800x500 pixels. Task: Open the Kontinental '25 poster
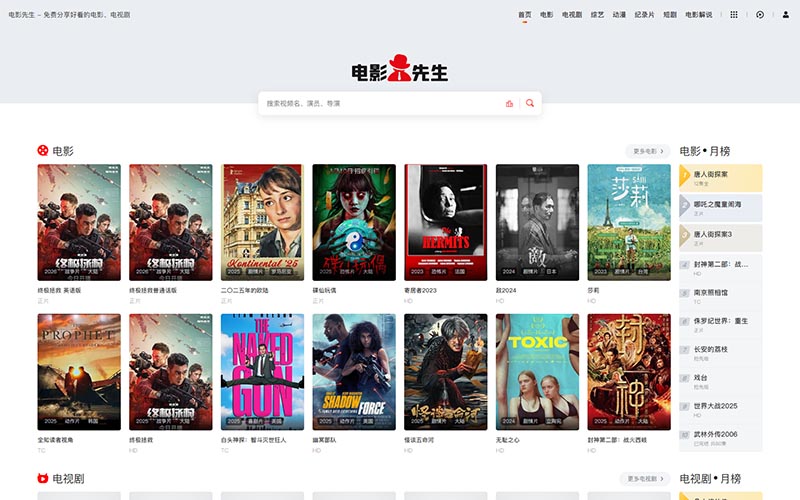262,222
